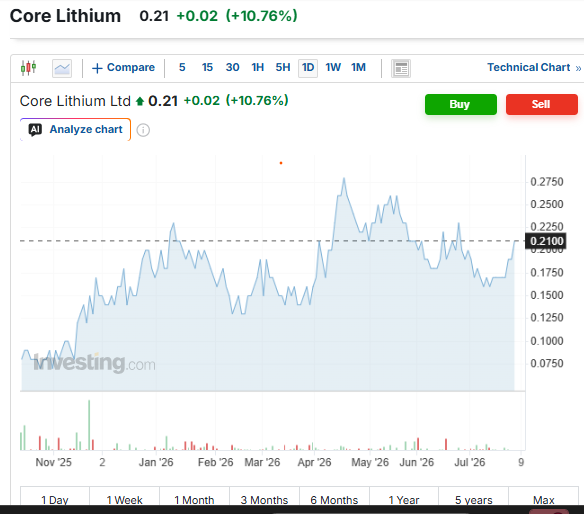Click the red dot marker above the chart
584x514 pixels.
click(281, 163)
